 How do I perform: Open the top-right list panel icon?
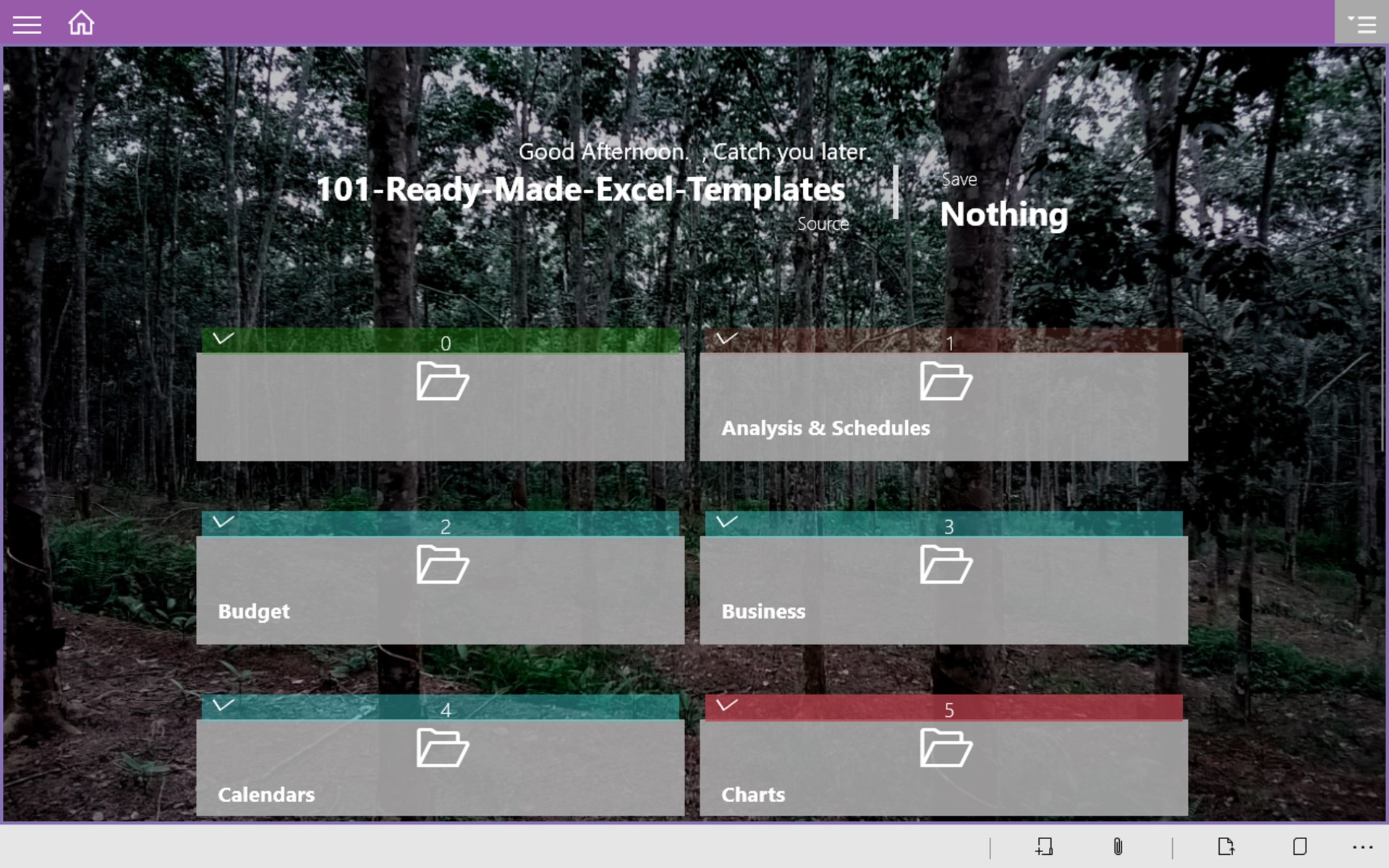coord(1361,23)
